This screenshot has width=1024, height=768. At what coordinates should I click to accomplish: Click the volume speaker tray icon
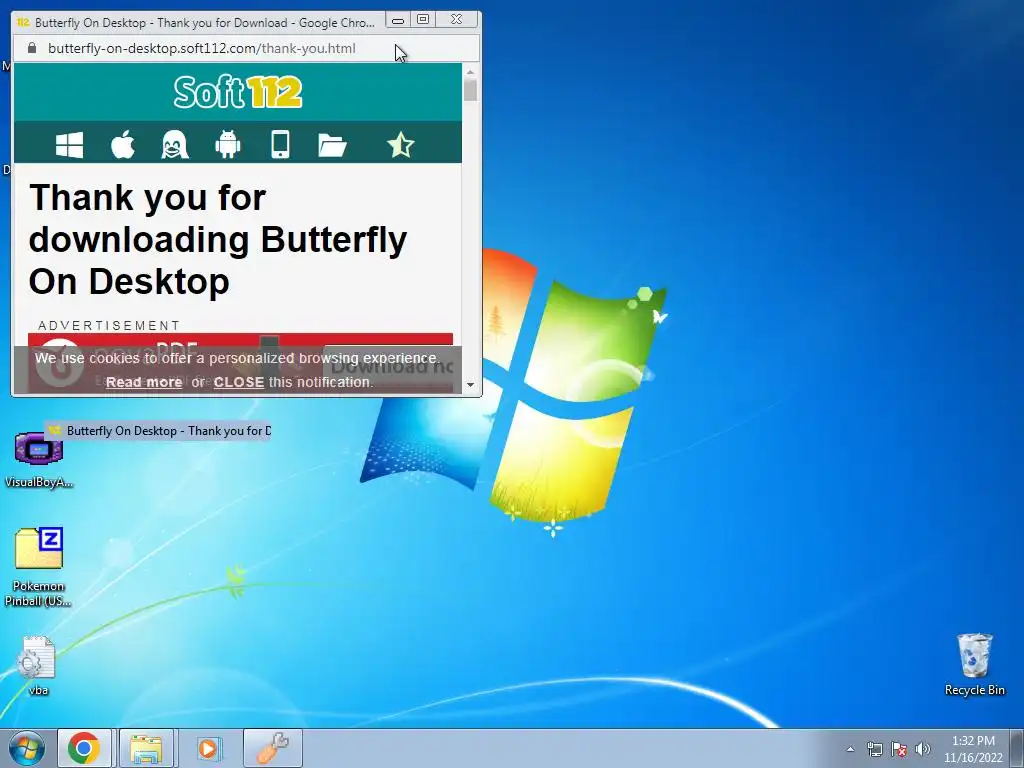[922, 749]
